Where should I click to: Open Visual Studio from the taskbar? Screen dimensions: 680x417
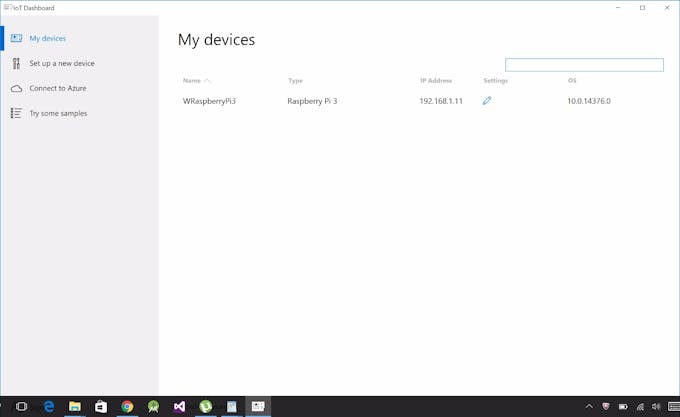pos(179,406)
